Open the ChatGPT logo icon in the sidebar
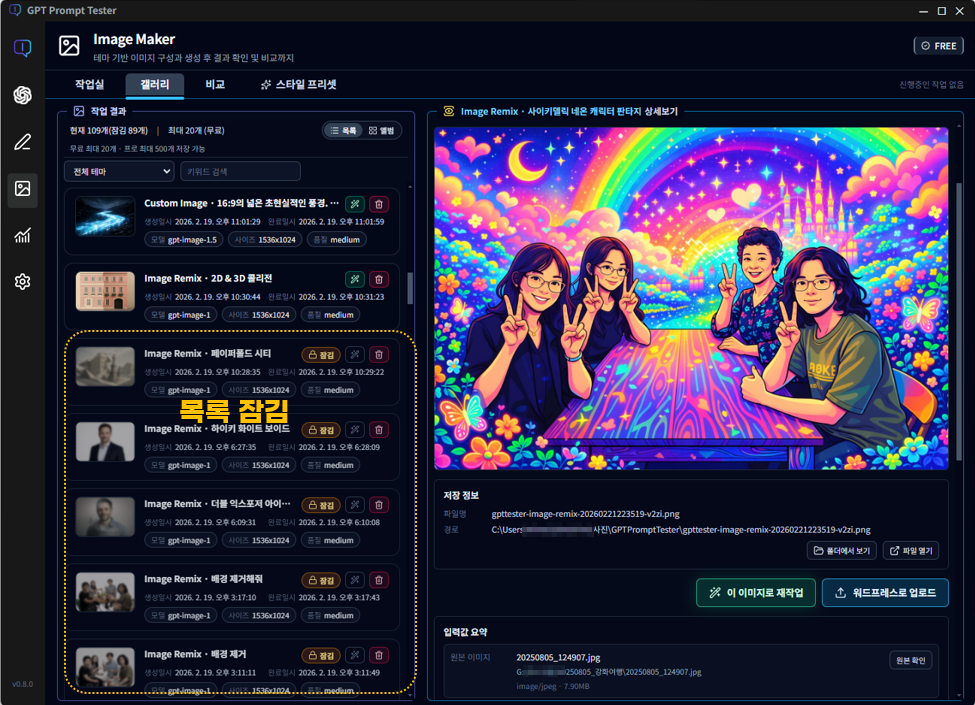The width and height of the screenshot is (975, 705). pyautogui.click(x=22, y=95)
